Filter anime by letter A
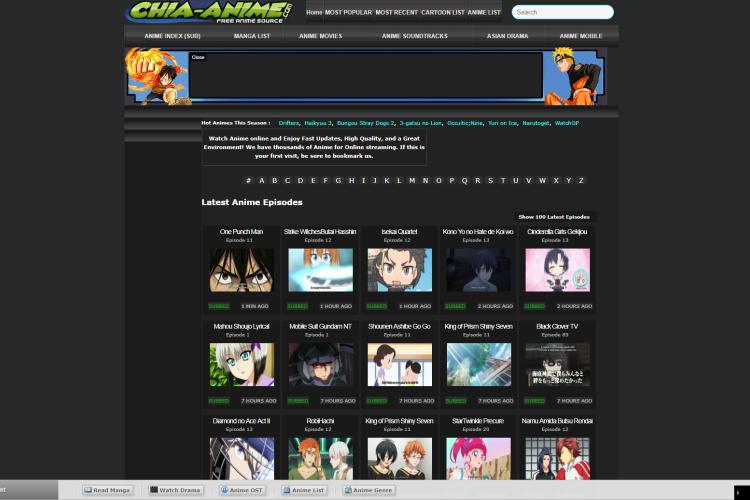The height and width of the screenshot is (500, 750). [x=262, y=181]
